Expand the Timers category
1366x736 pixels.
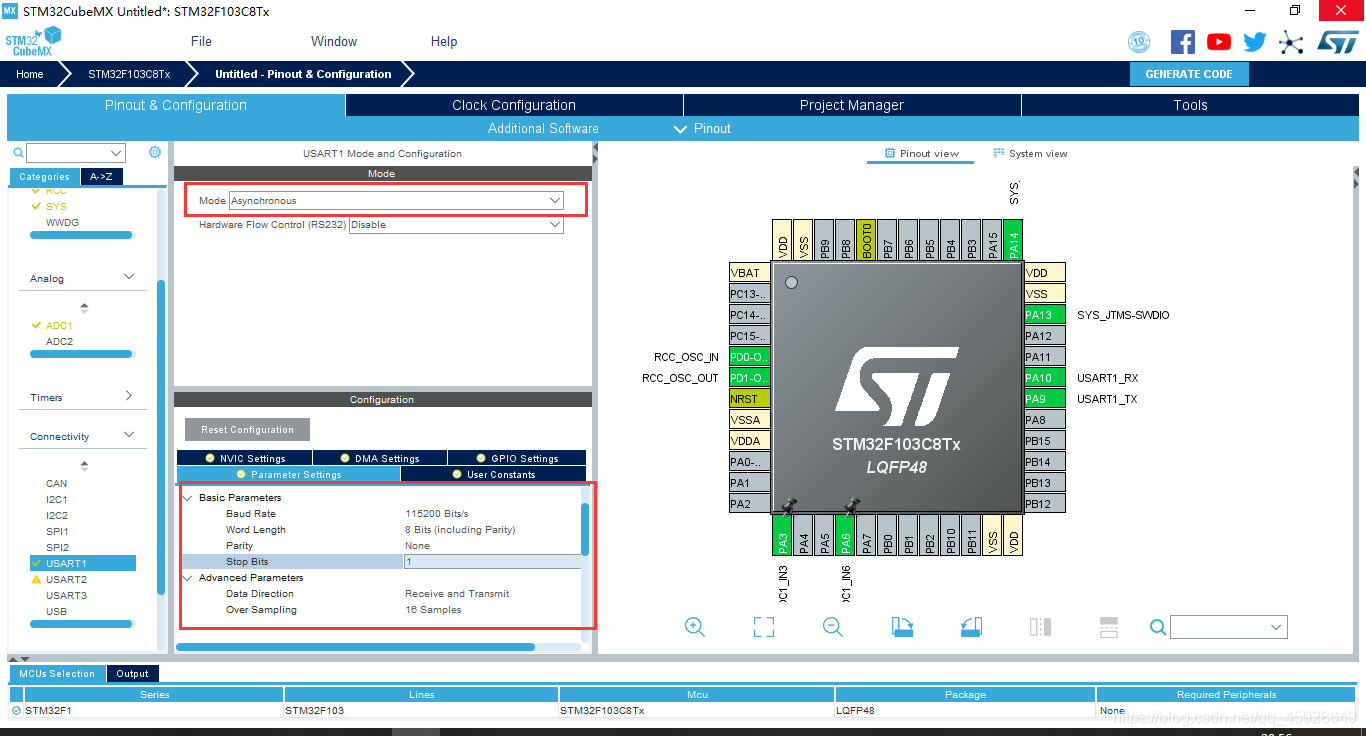pyautogui.click(x=129, y=396)
